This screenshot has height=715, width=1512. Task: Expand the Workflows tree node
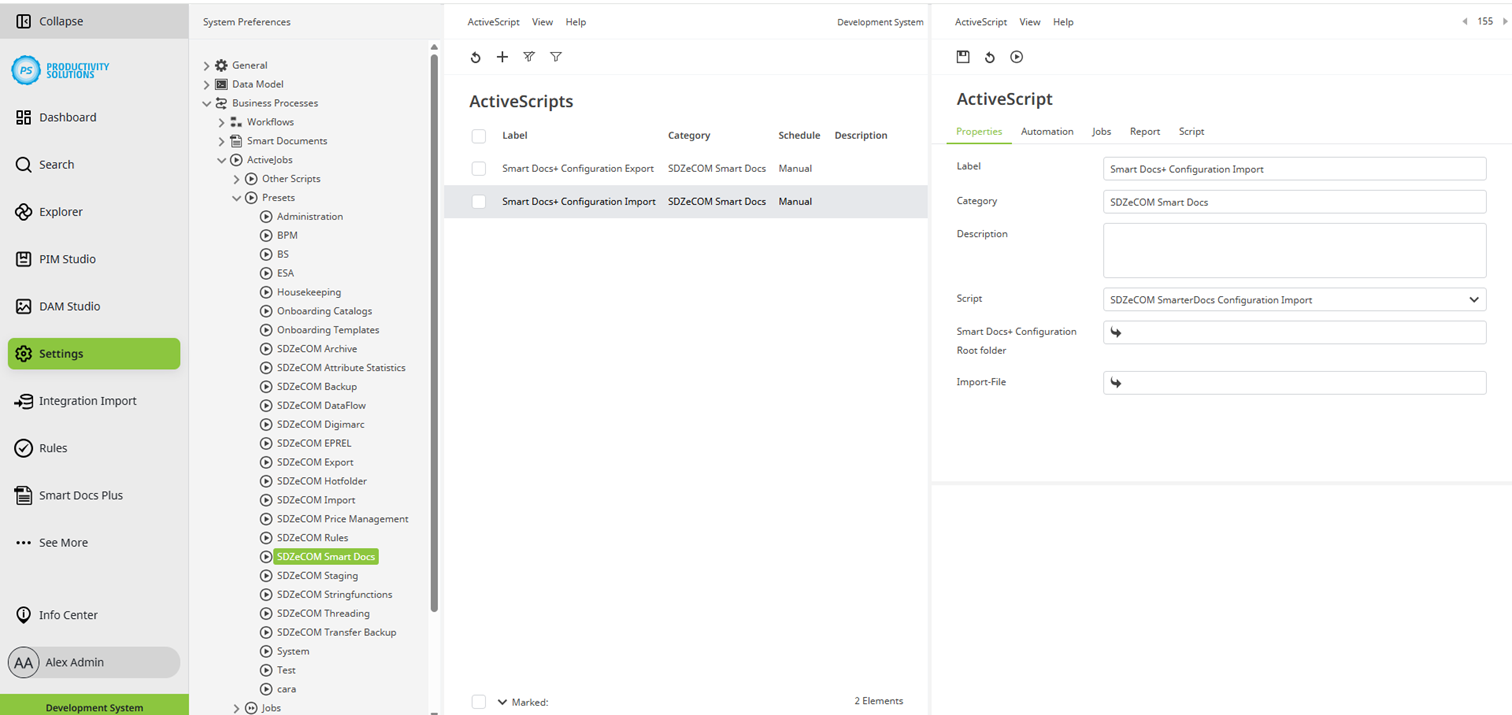point(221,122)
